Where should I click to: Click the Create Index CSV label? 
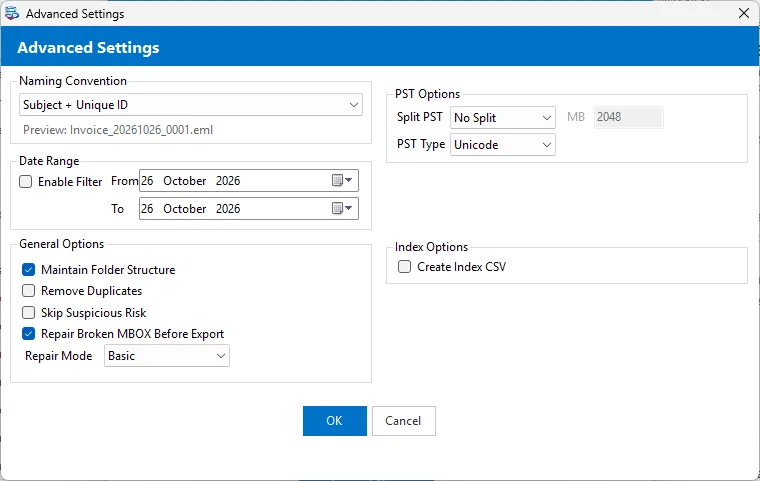(461, 267)
